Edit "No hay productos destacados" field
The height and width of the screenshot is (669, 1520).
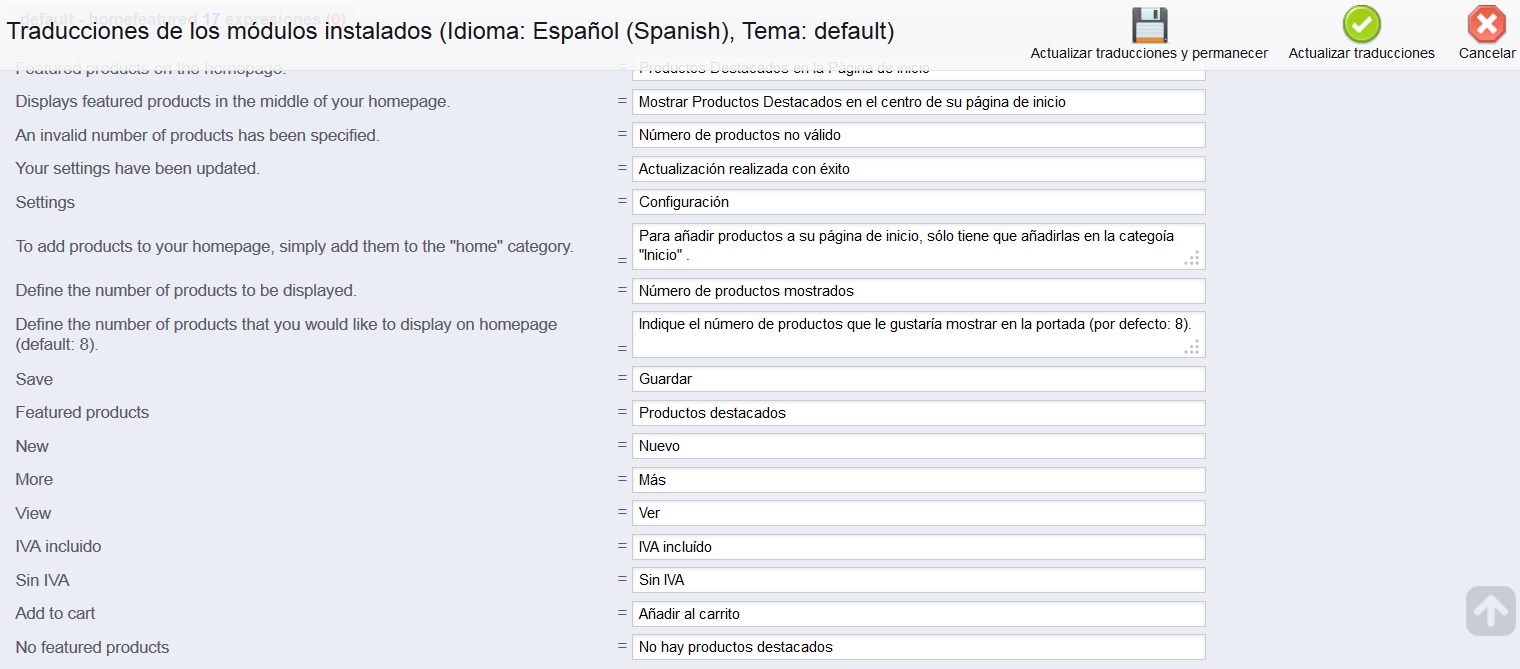(918, 647)
